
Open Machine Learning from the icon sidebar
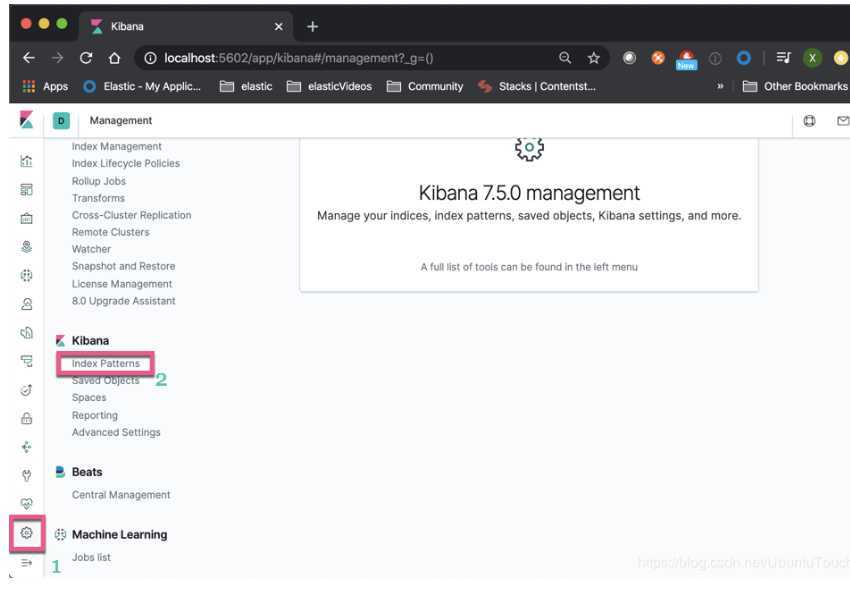coord(26,275)
